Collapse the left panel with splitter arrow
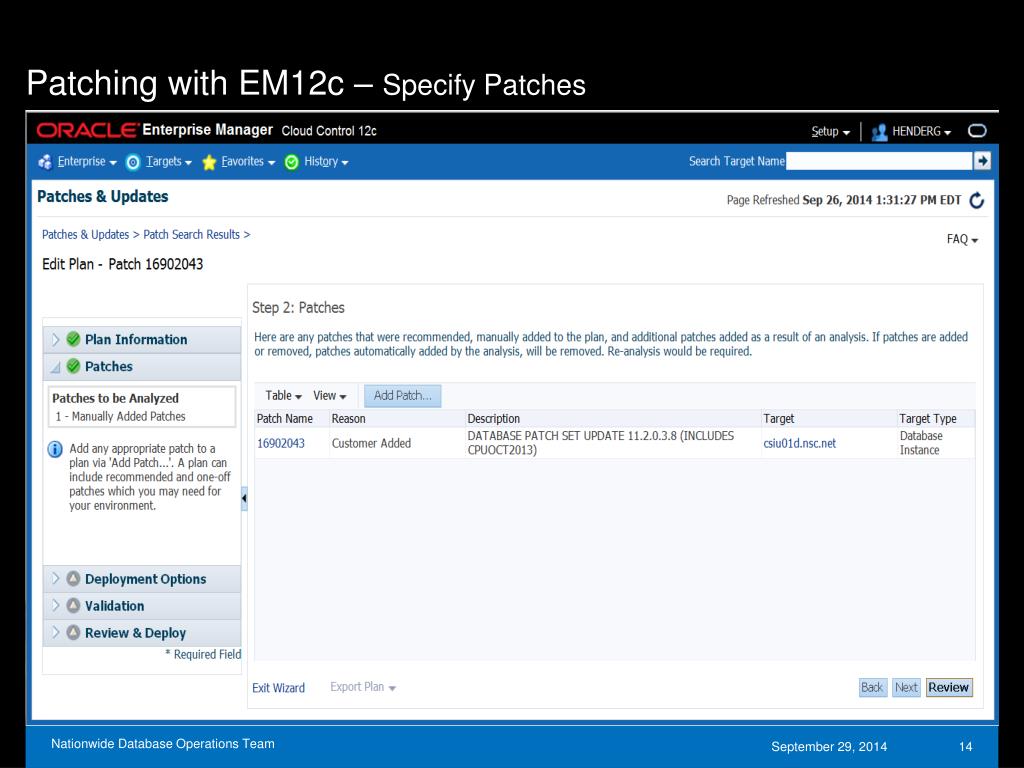The height and width of the screenshot is (768, 1024). [x=244, y=498]
